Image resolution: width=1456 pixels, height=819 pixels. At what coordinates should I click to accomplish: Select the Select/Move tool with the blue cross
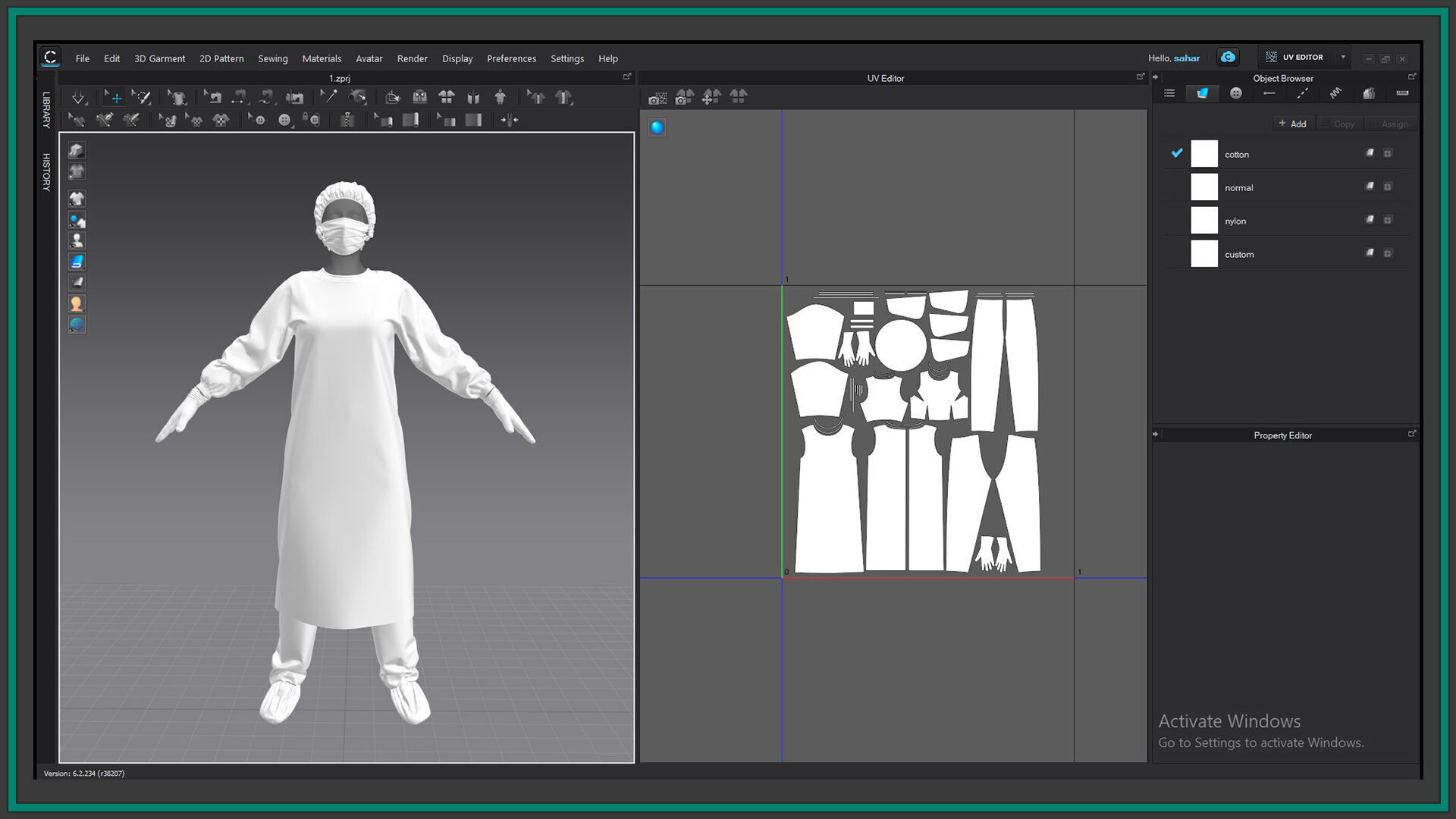click(114, 97)
